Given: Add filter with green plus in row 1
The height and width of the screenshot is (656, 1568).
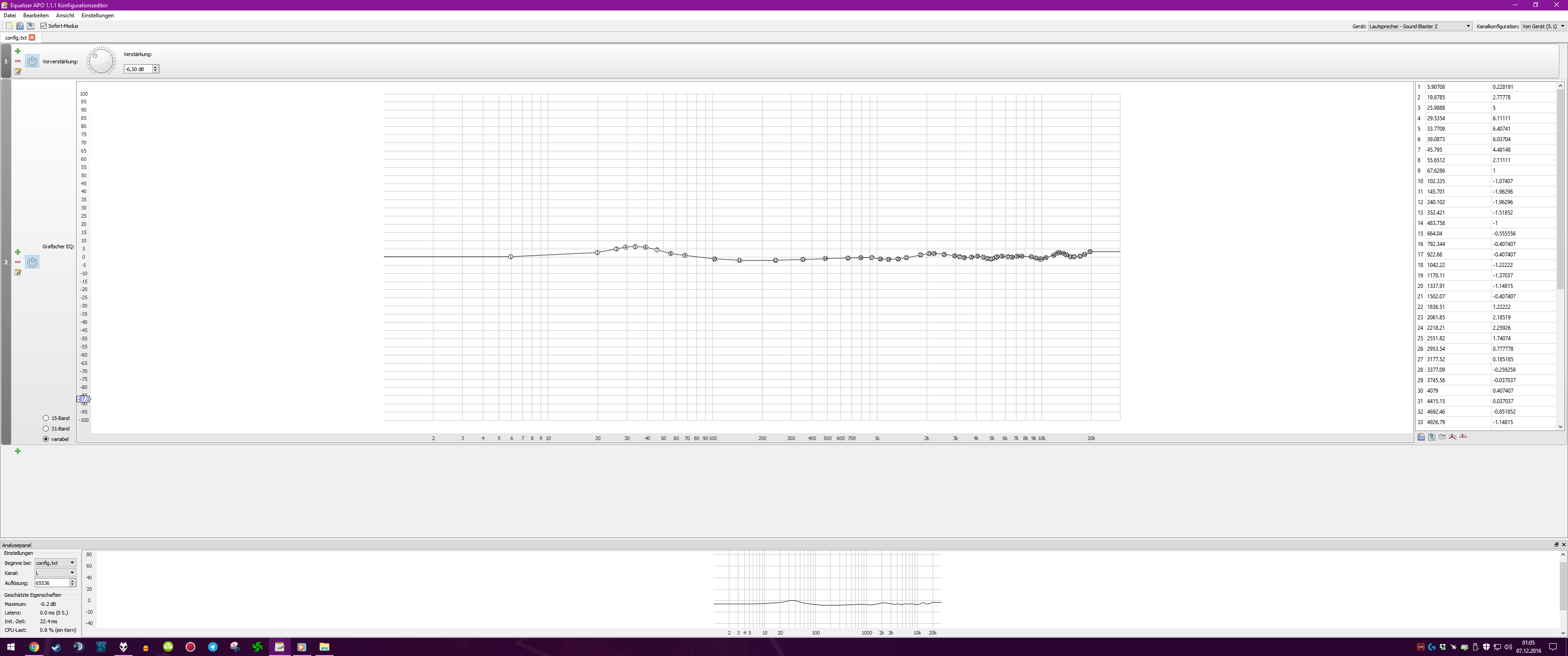Looking at the screenshot, I should click(18, 51).
